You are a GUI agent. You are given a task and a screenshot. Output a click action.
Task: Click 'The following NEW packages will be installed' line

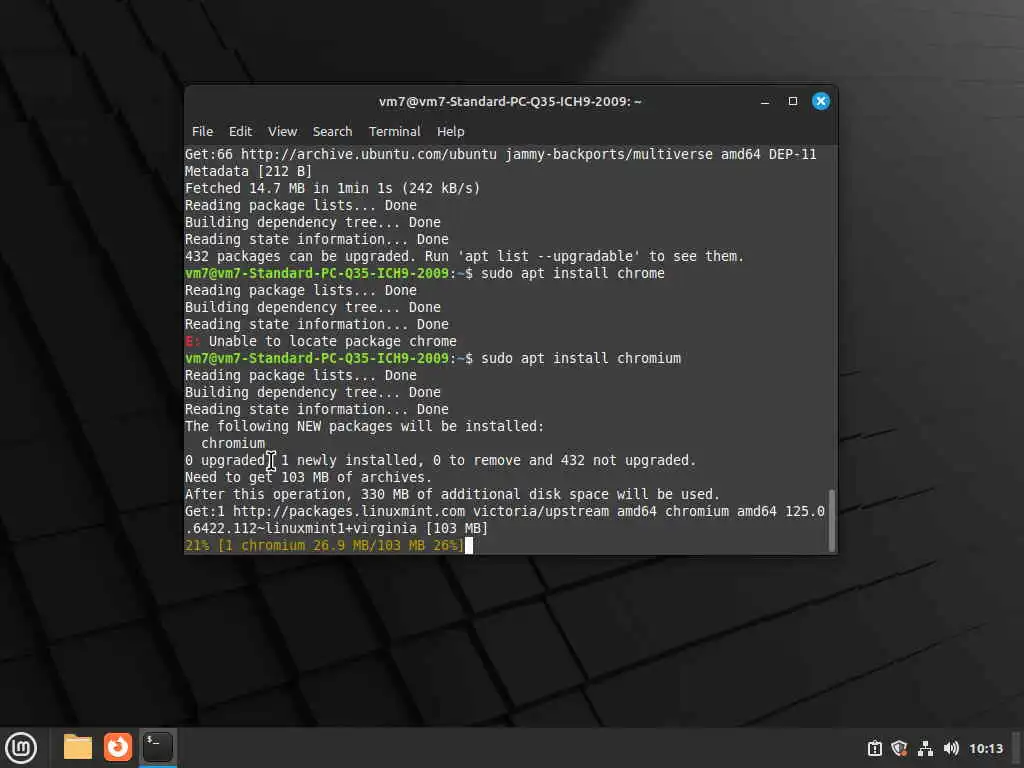click(364, 426)
